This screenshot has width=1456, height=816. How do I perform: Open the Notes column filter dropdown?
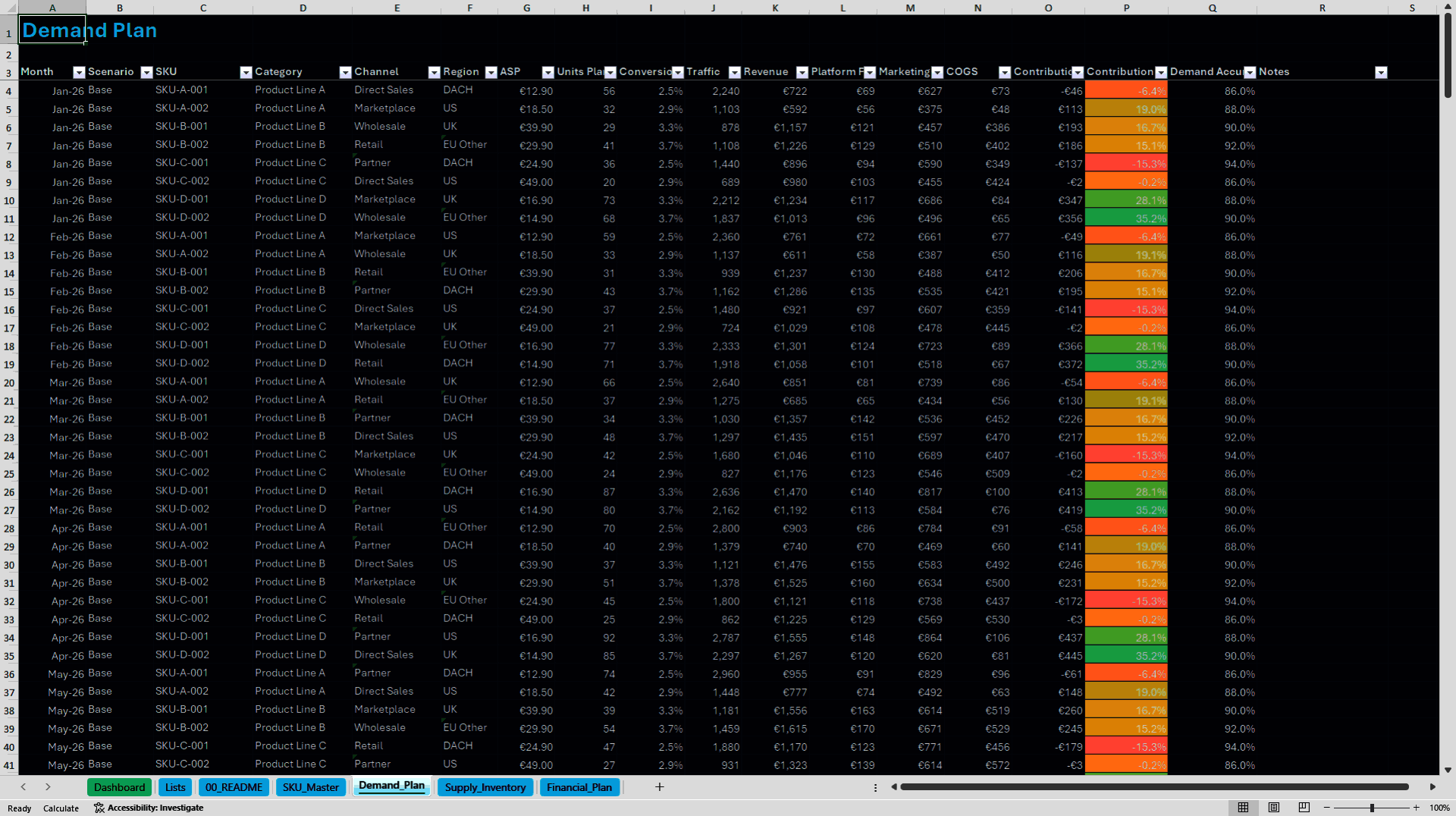pos(1381,72)
